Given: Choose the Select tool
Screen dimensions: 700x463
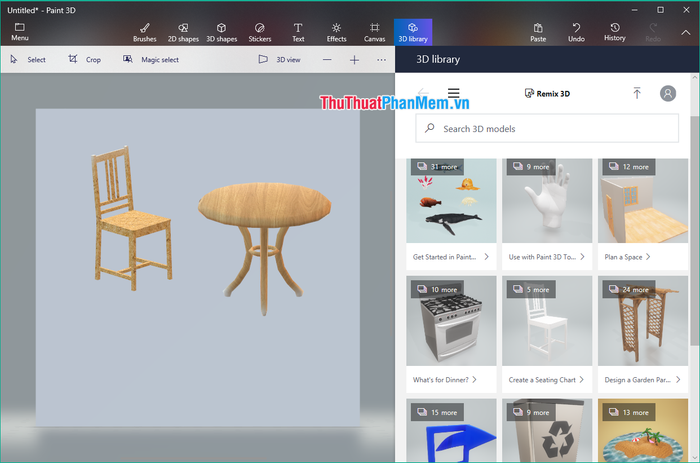Looking at the screenshot, I should click(28, 59).
